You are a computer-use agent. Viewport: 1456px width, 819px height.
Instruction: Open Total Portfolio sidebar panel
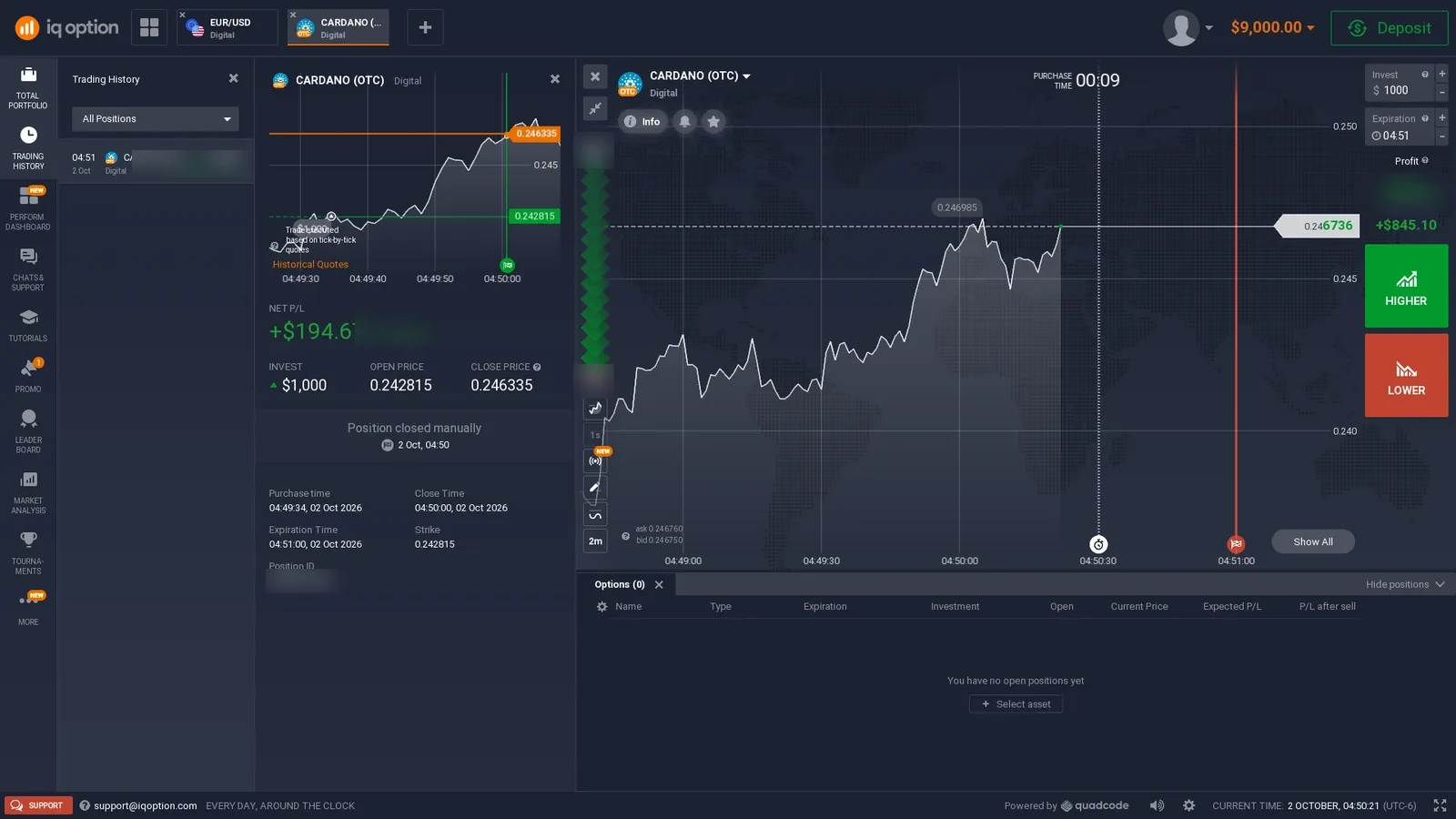[x=28, y=87]
